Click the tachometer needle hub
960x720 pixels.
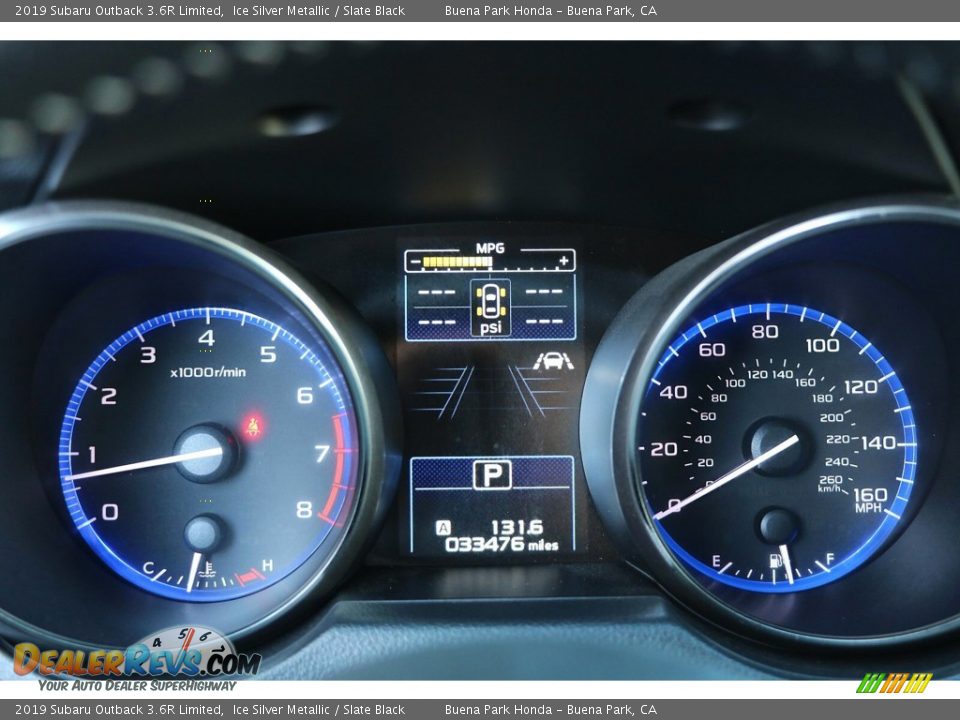(204, 454)
